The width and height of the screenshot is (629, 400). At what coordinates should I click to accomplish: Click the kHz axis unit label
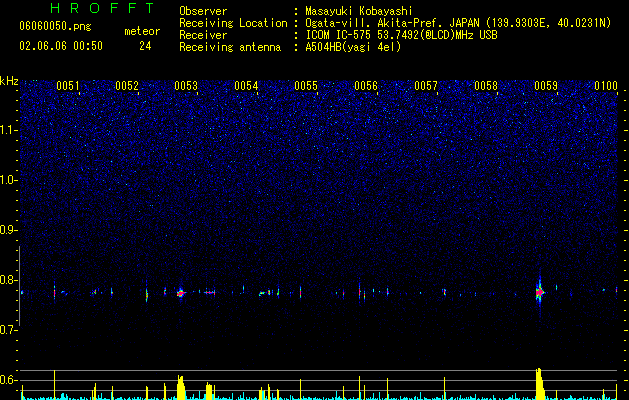[9, 81]
